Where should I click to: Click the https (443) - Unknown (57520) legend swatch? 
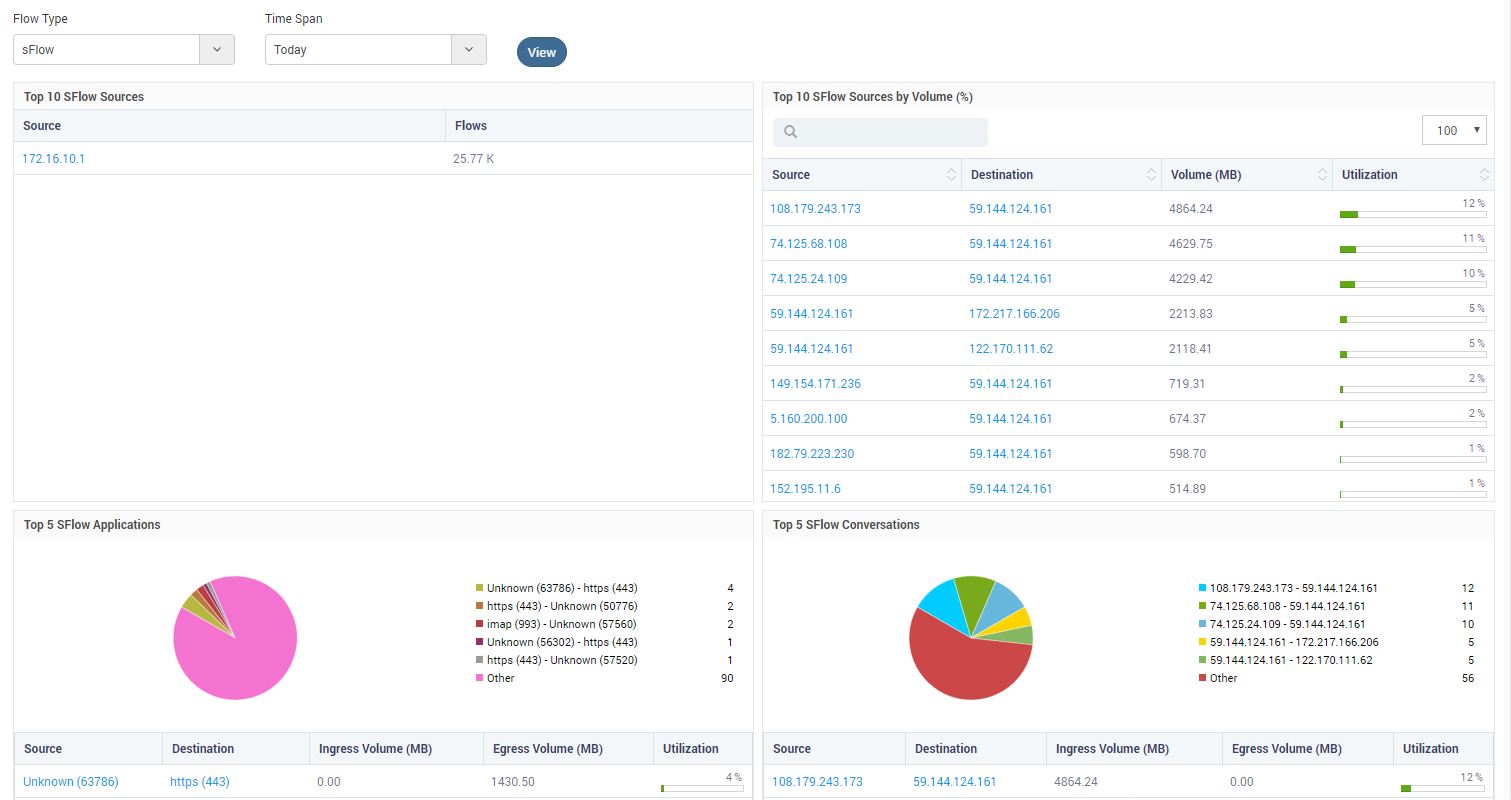tap(479, 660)
